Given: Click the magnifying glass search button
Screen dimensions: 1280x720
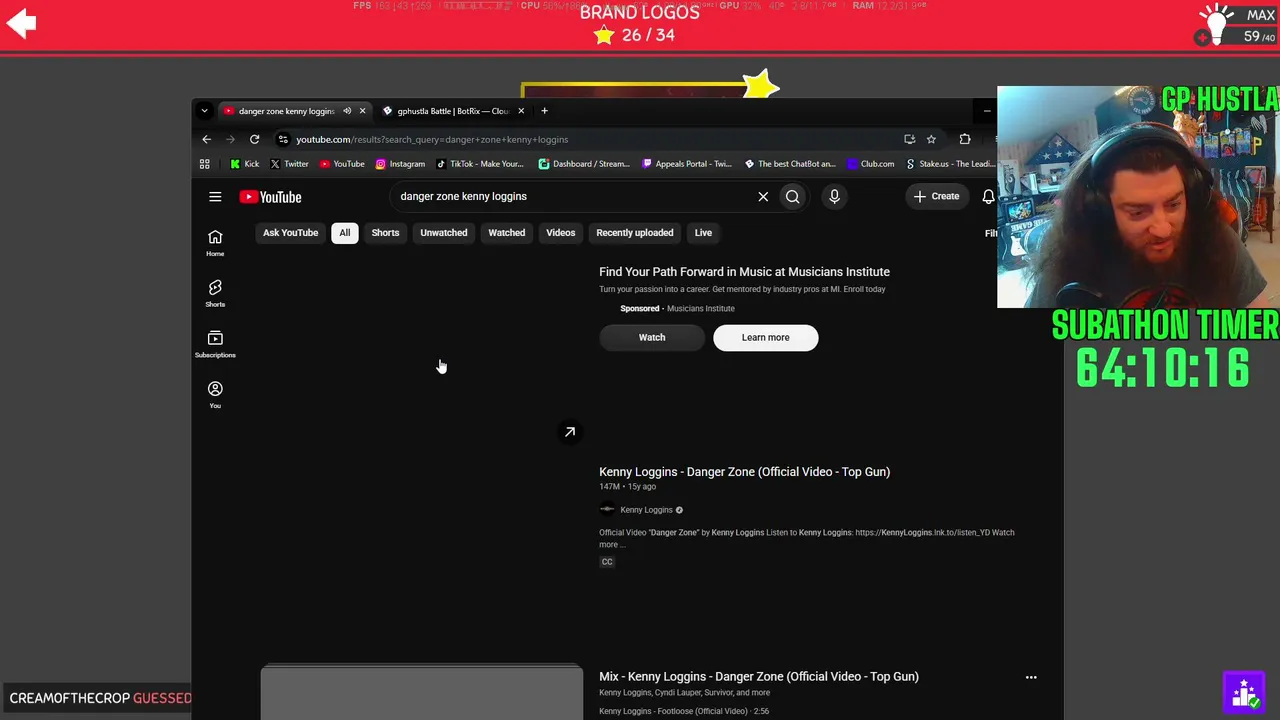Looking at the screenshot, I should (792, 197).
